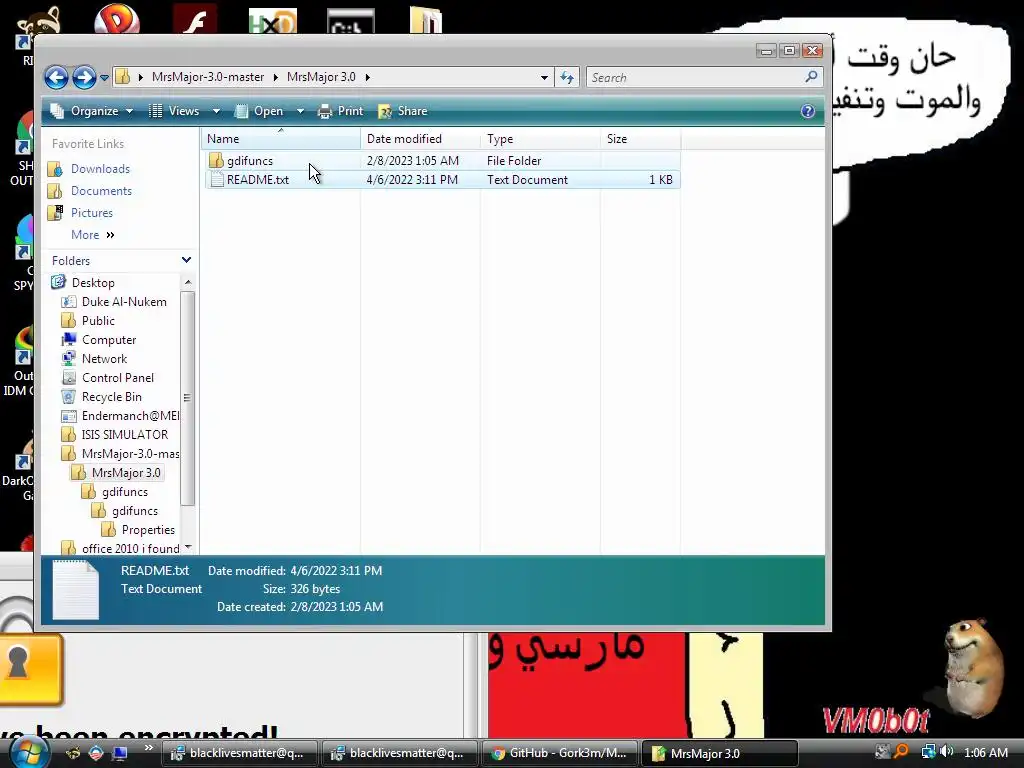1024x768 pixels.
Task: Click folder tree scroll down arrow
Action: [188, 547]
